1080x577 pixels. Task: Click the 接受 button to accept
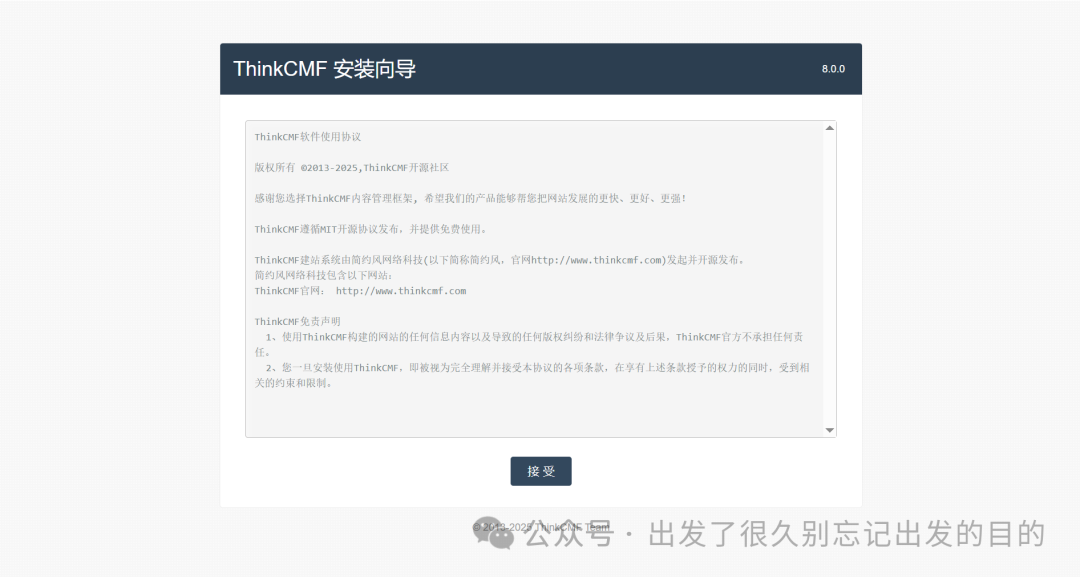(540, 471)
